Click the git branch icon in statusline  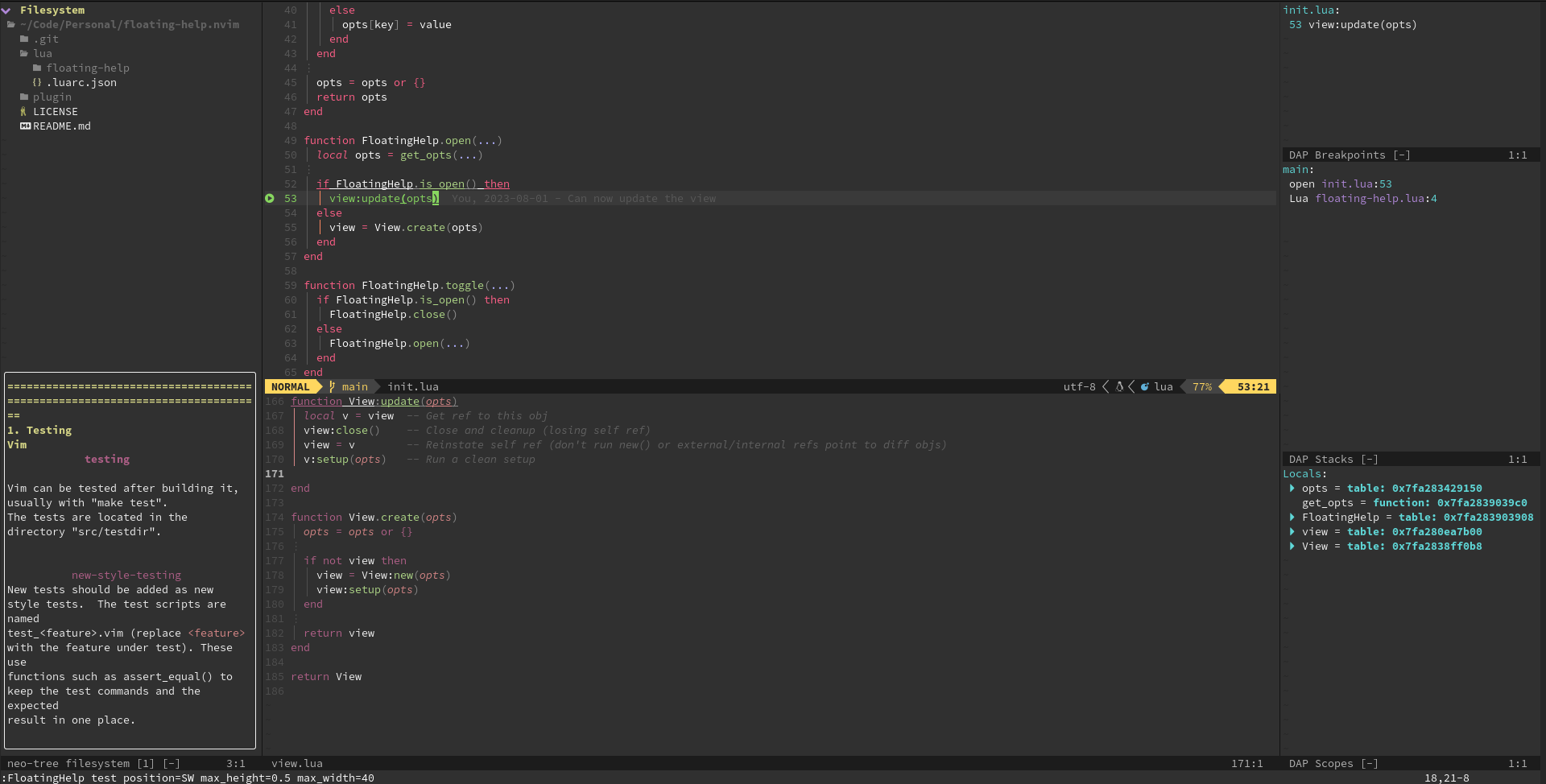click(332, 387)
